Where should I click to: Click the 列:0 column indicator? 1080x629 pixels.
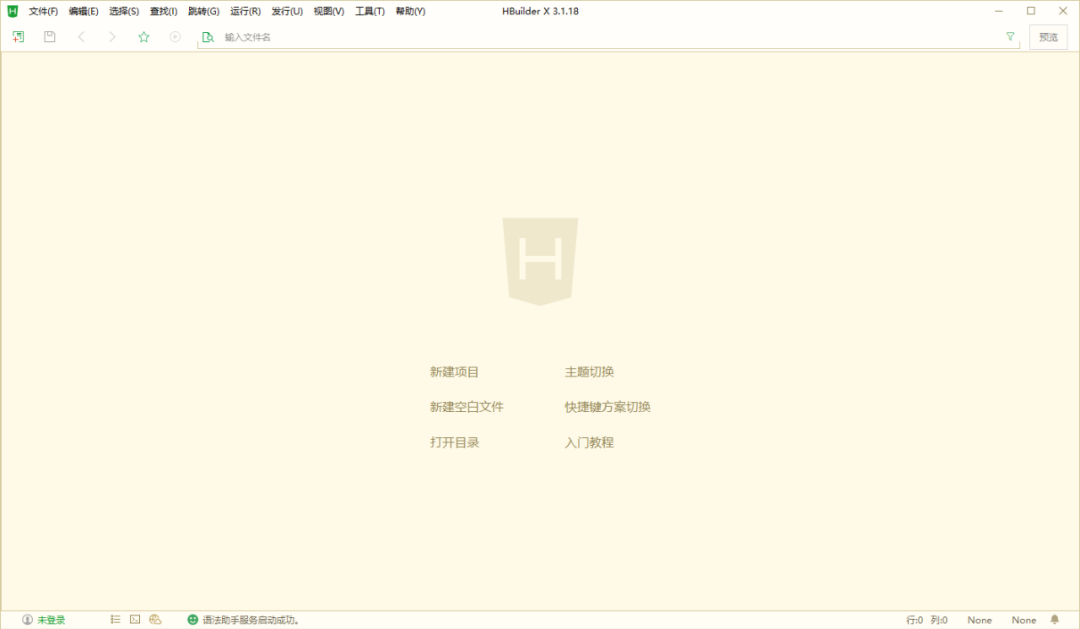pyautogui.click(x=939, y=620)
